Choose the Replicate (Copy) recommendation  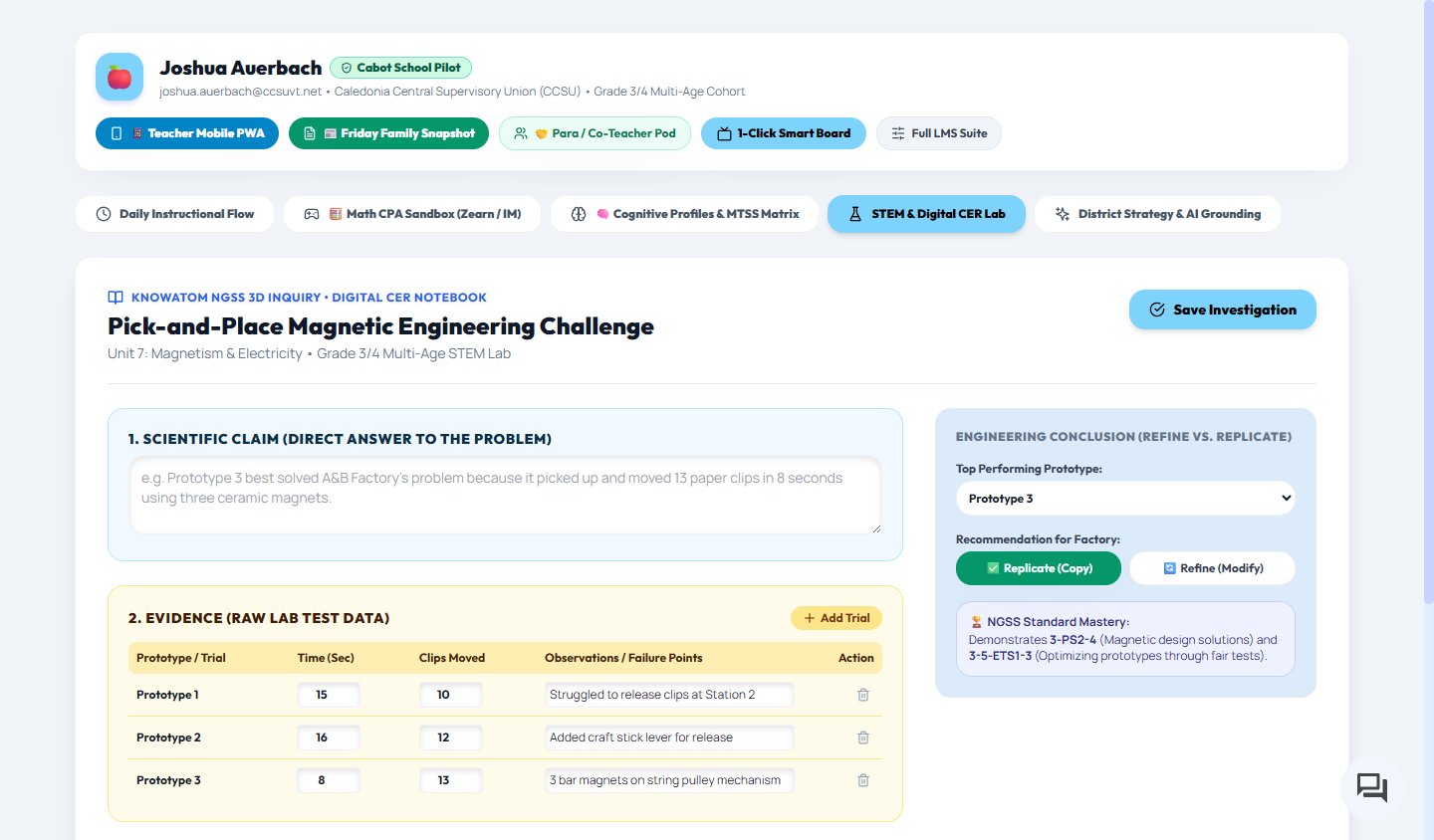[1039, 568]
